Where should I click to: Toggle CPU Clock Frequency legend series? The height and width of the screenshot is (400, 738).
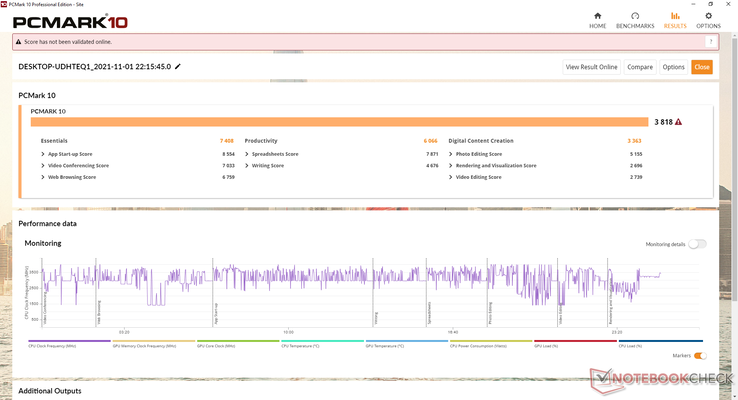pos(69,343)
